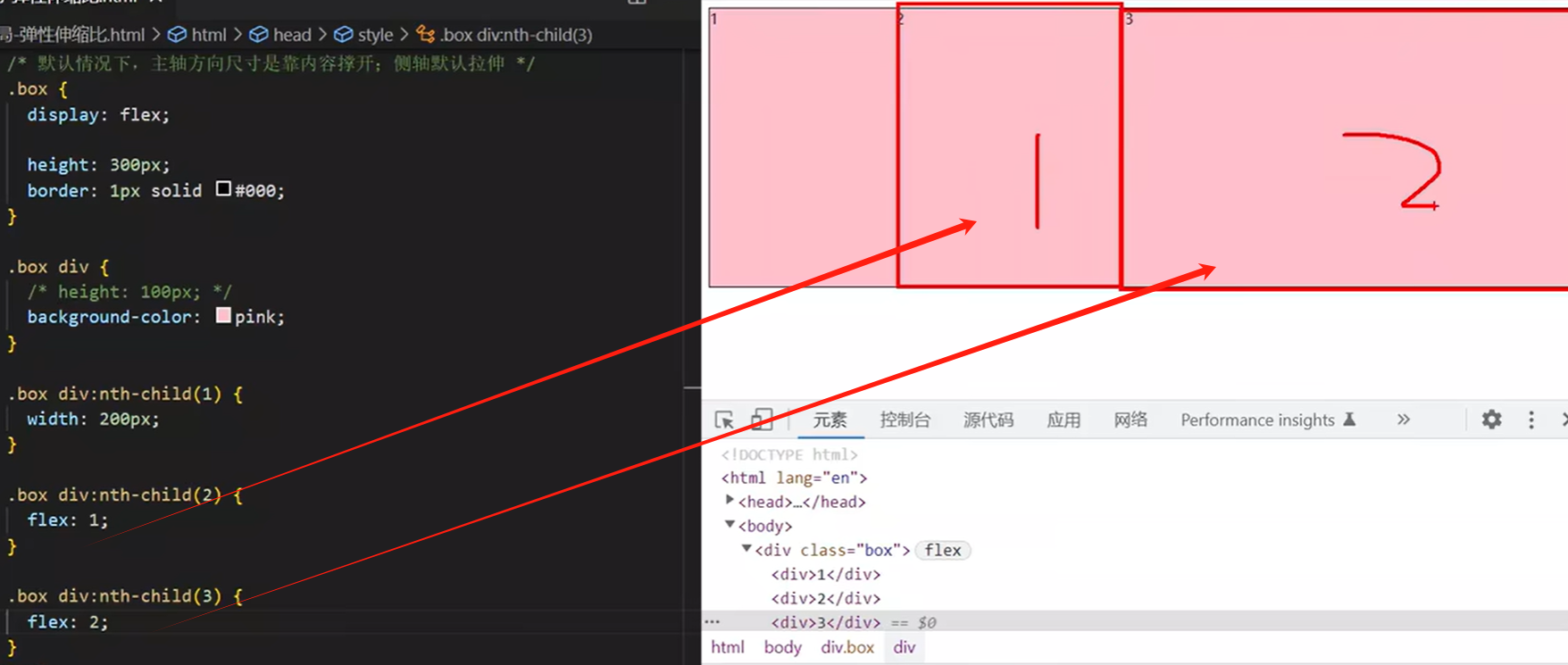Viewport: 1568px width, 665px height.
Task: Click the .box div:nth-child(1) selector
Action: [x=114, y=394]
